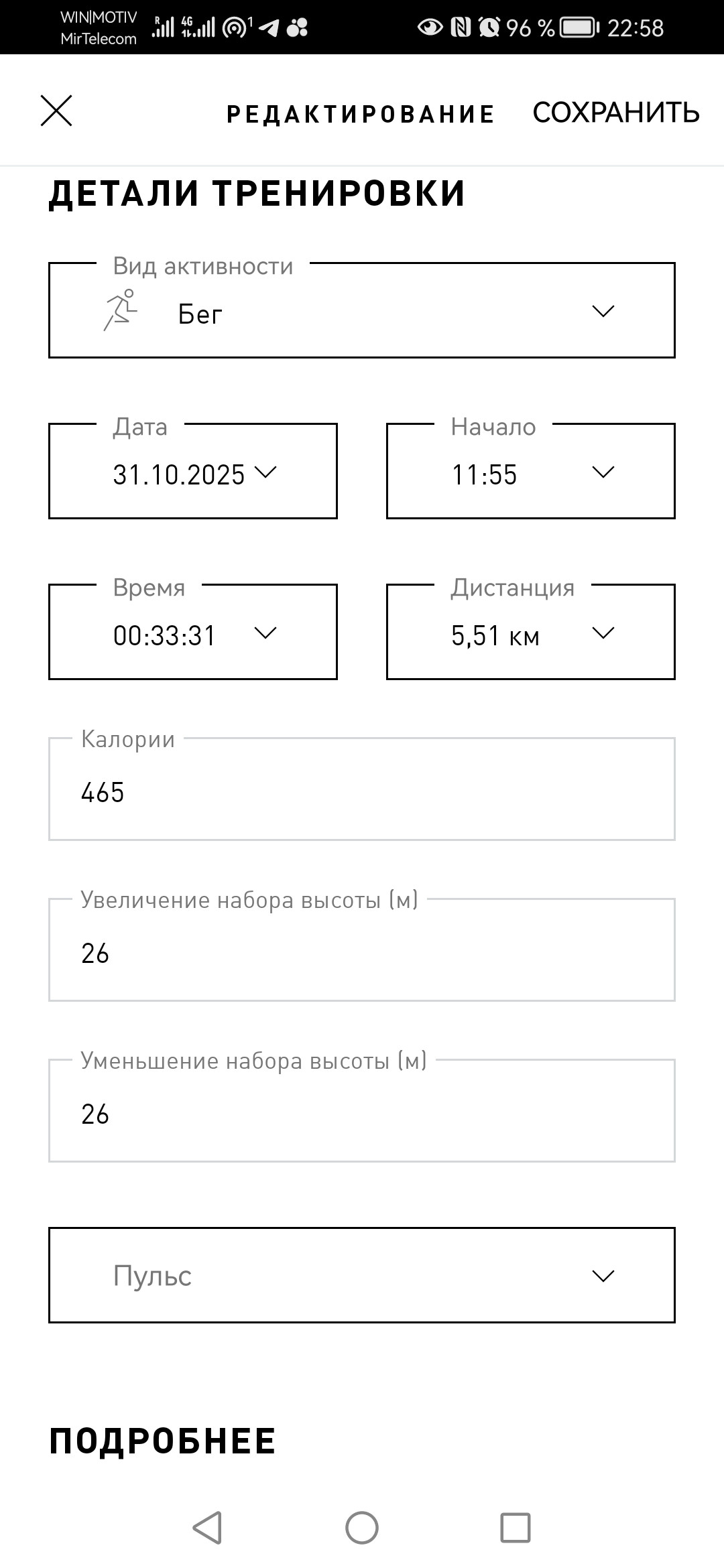Tap the Android back navigation triangle
The width and height of the screenshot is (724, 1568).
pyautogui.click(x=207, y=1528)
